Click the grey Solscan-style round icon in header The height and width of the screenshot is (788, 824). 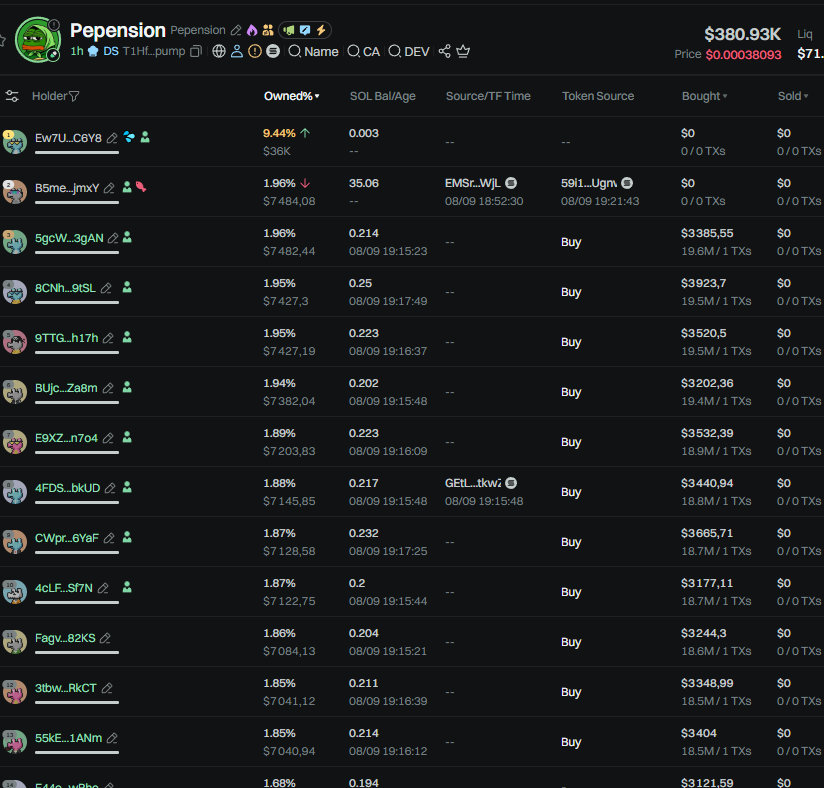click(x=273, y=51)
